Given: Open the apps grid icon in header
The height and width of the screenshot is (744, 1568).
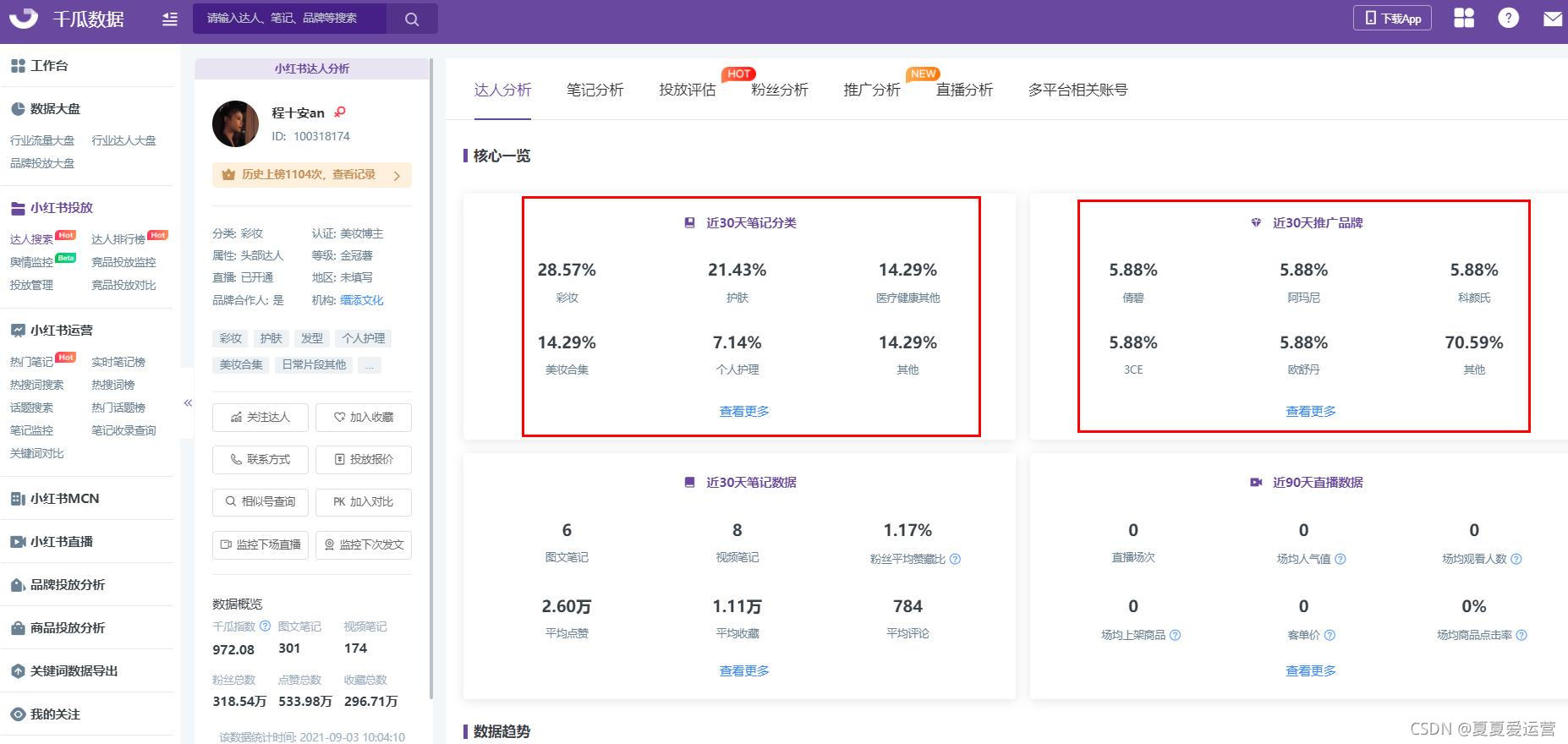Looking at the screenshot, I should click(x=1464, y=18).
